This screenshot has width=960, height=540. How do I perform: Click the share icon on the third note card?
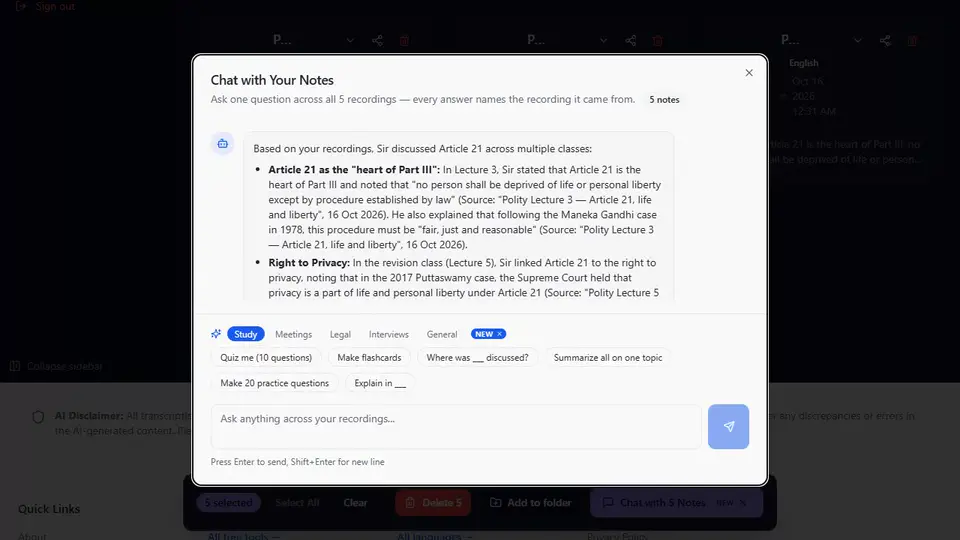point(885,40)
